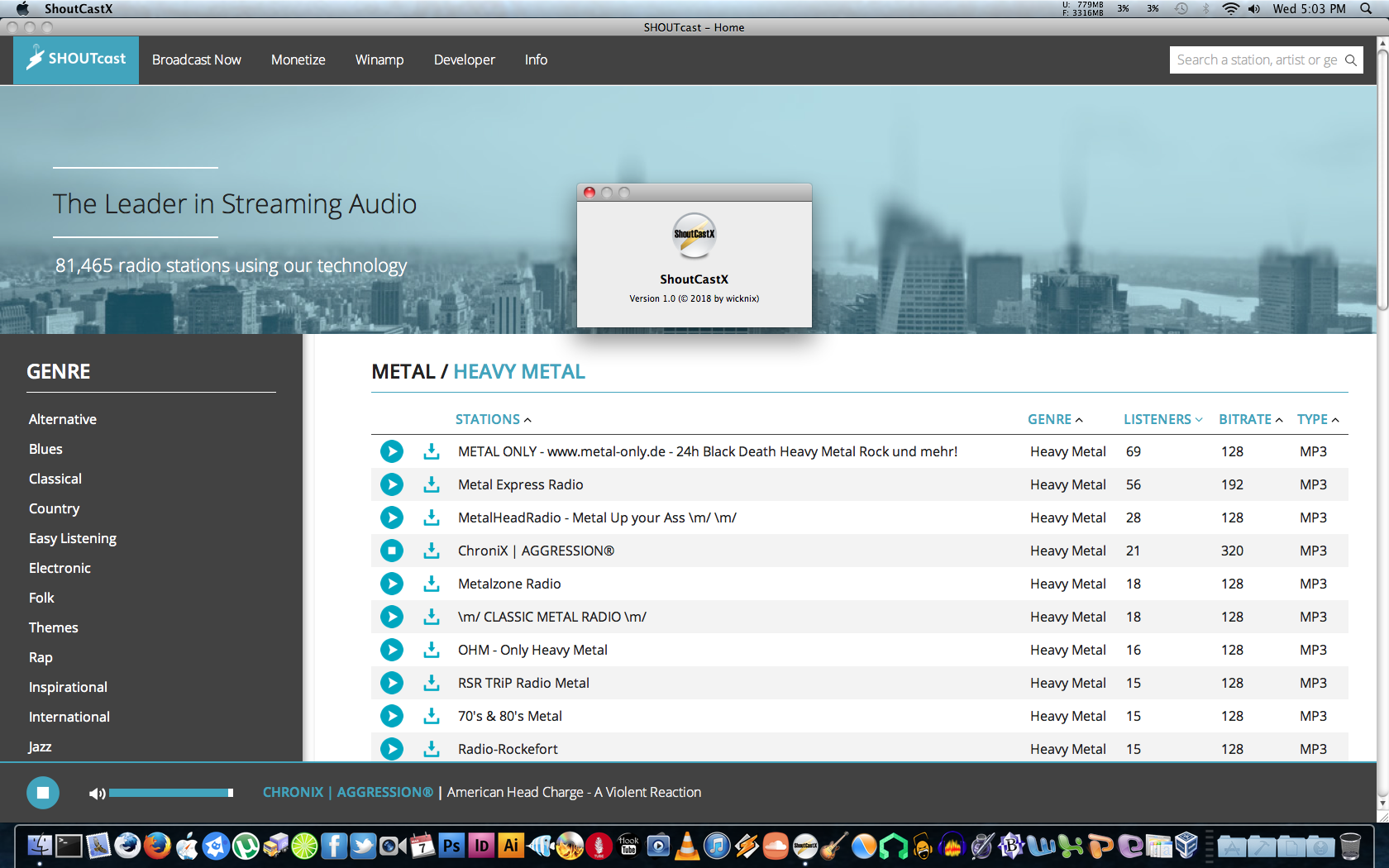Screen dimensions: 1389x868
Task: Open Spotlight search in menu bar
Action: coord(1366,8)
